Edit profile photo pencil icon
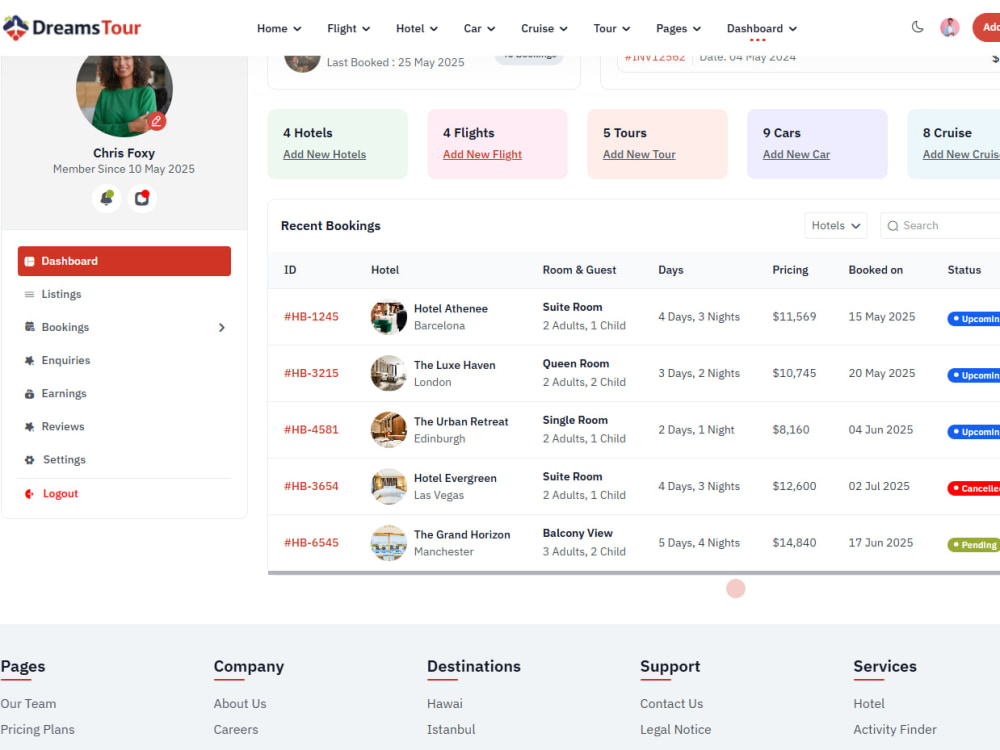1000x750 pixels. point(156,121)
